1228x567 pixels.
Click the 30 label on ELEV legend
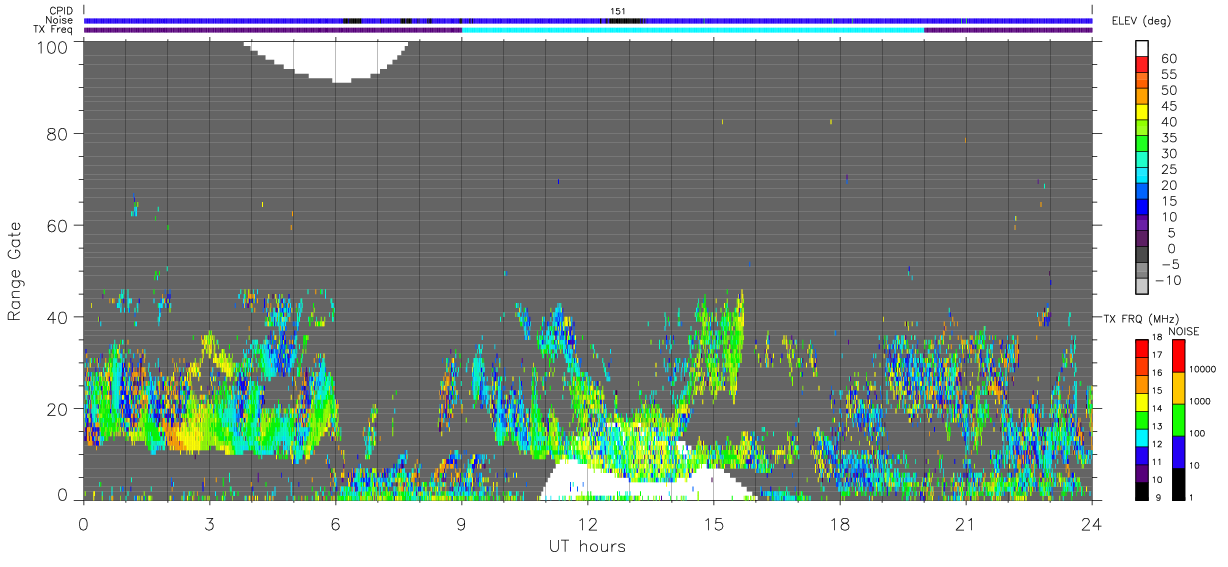pos(1167,153)
